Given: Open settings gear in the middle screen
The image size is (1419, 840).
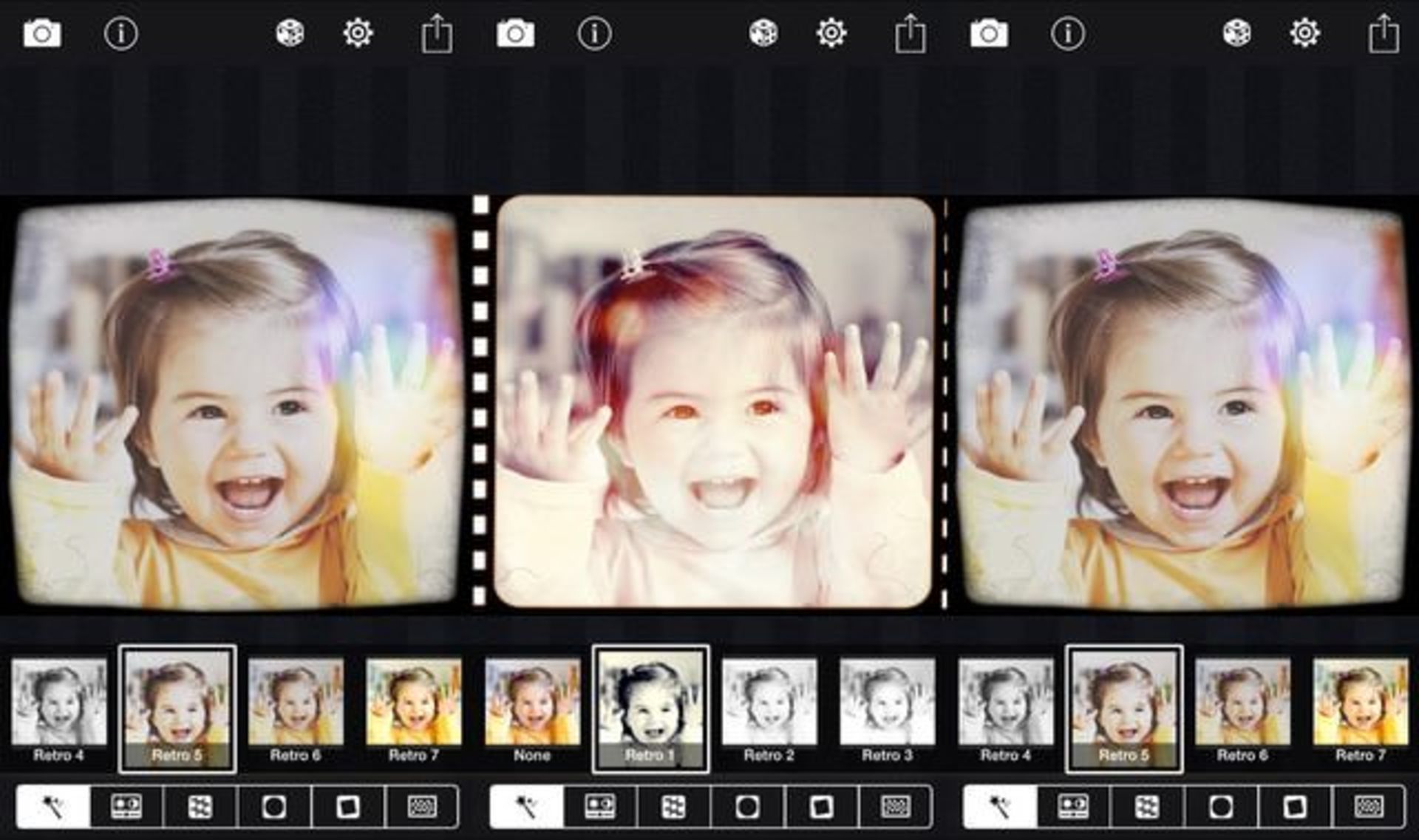Looking at the screenshot, I should (831, 34).
